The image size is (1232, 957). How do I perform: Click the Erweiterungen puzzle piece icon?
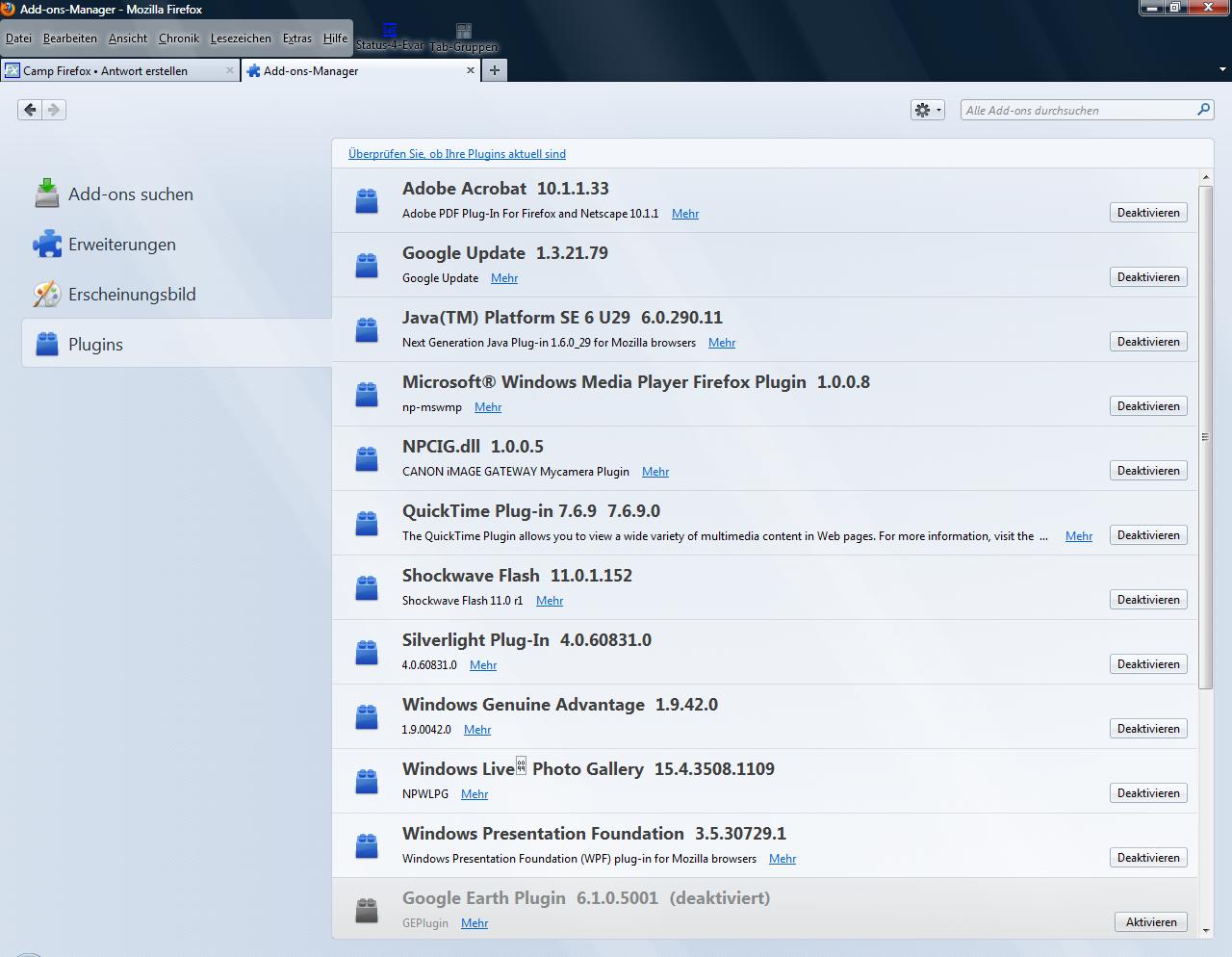point(46,245)
